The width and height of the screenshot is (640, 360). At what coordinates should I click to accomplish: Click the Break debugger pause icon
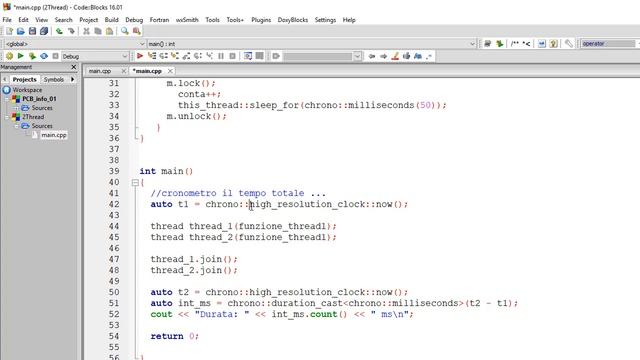point(221,56)
